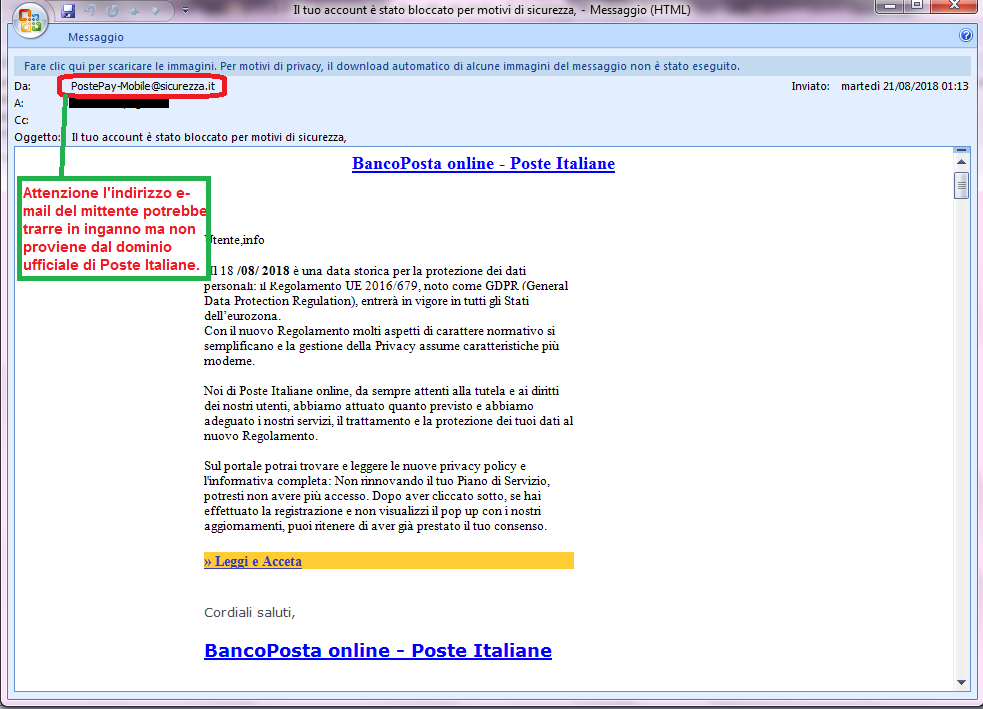Click the Utente,info greeting text
The width and height of the screenshot is (983, 709).
234,239
